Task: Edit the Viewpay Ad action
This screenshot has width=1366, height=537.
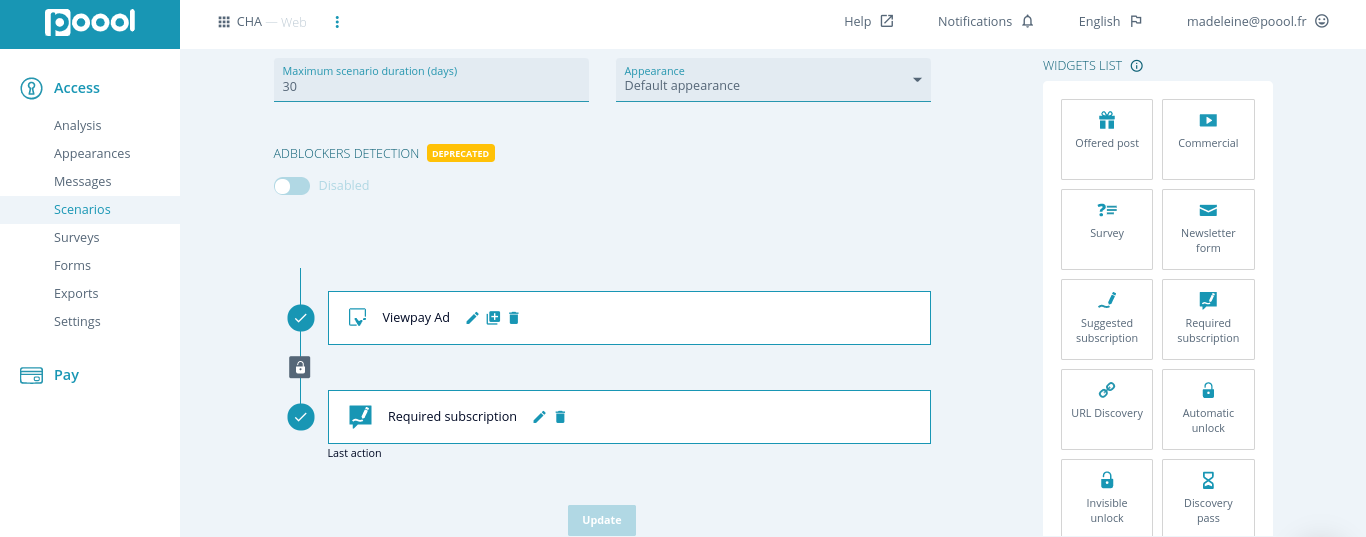Action: pyautogui.click(x=473, y=318)
